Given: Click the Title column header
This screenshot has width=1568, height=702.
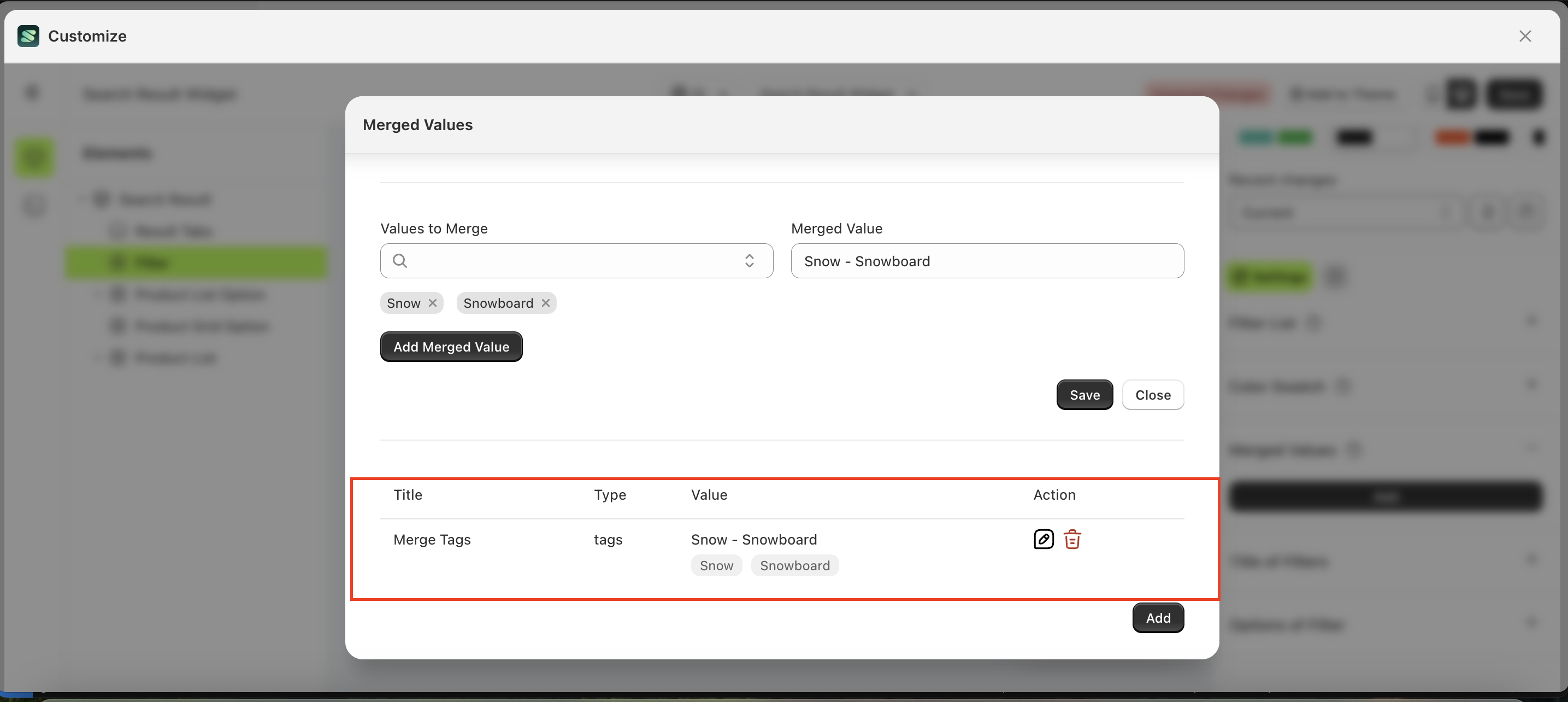Looking at the screenshot, I should [x=407, y=495].
